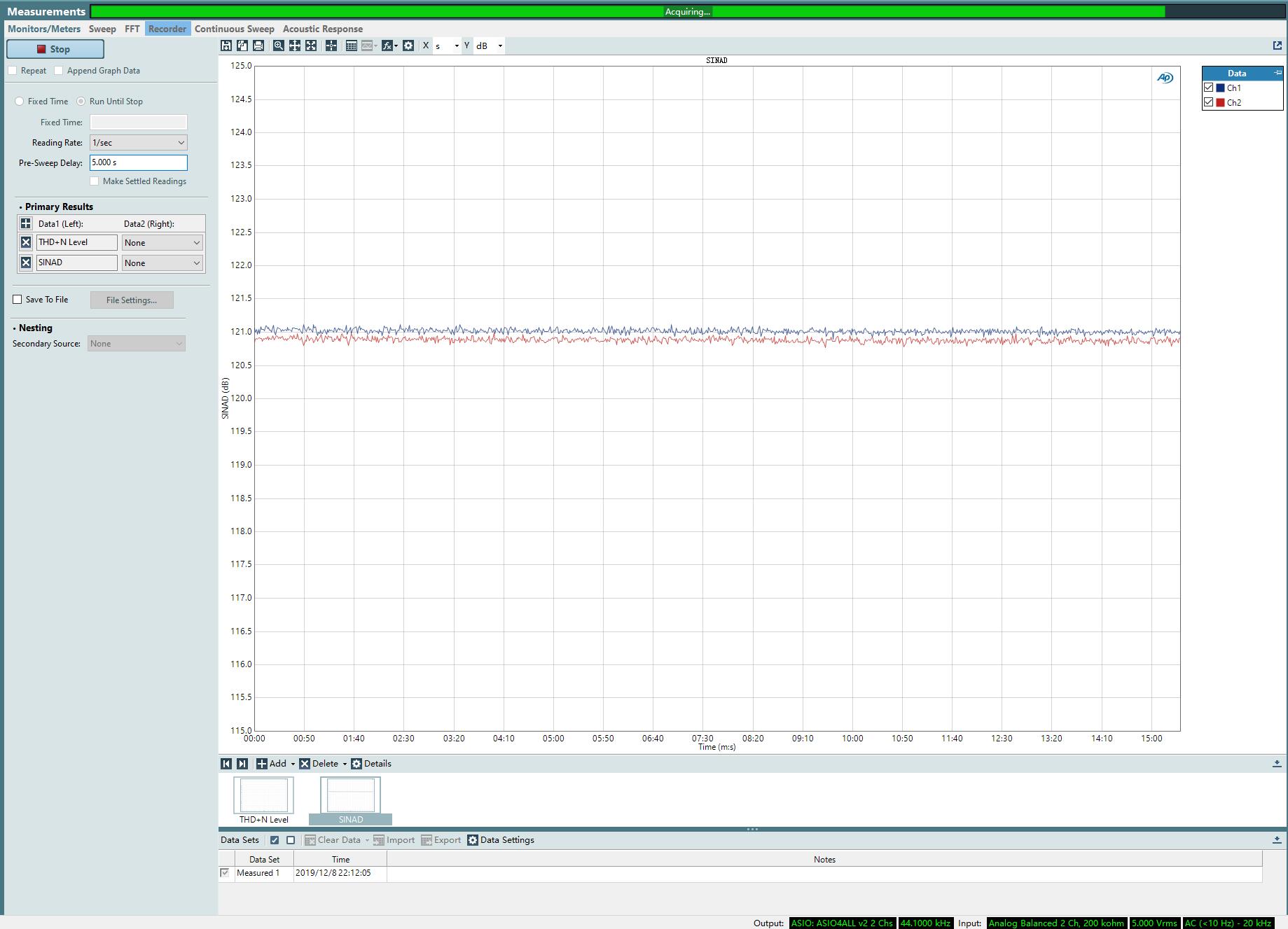Click the Delete result X icon

305,764
